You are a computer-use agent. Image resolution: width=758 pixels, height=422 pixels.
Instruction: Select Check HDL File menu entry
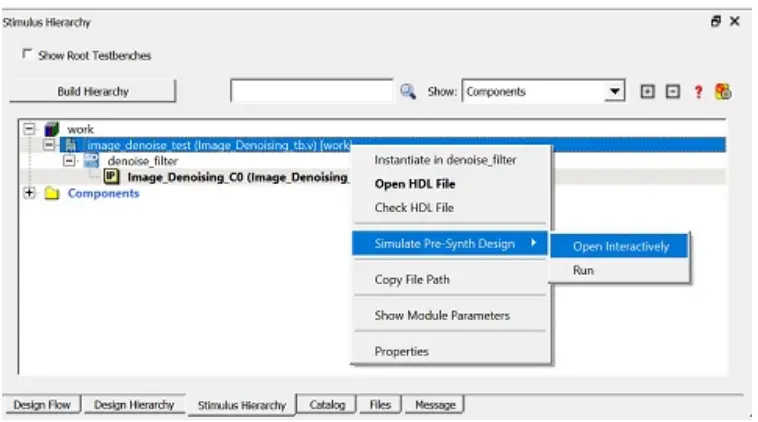click(x=413, y=208)
